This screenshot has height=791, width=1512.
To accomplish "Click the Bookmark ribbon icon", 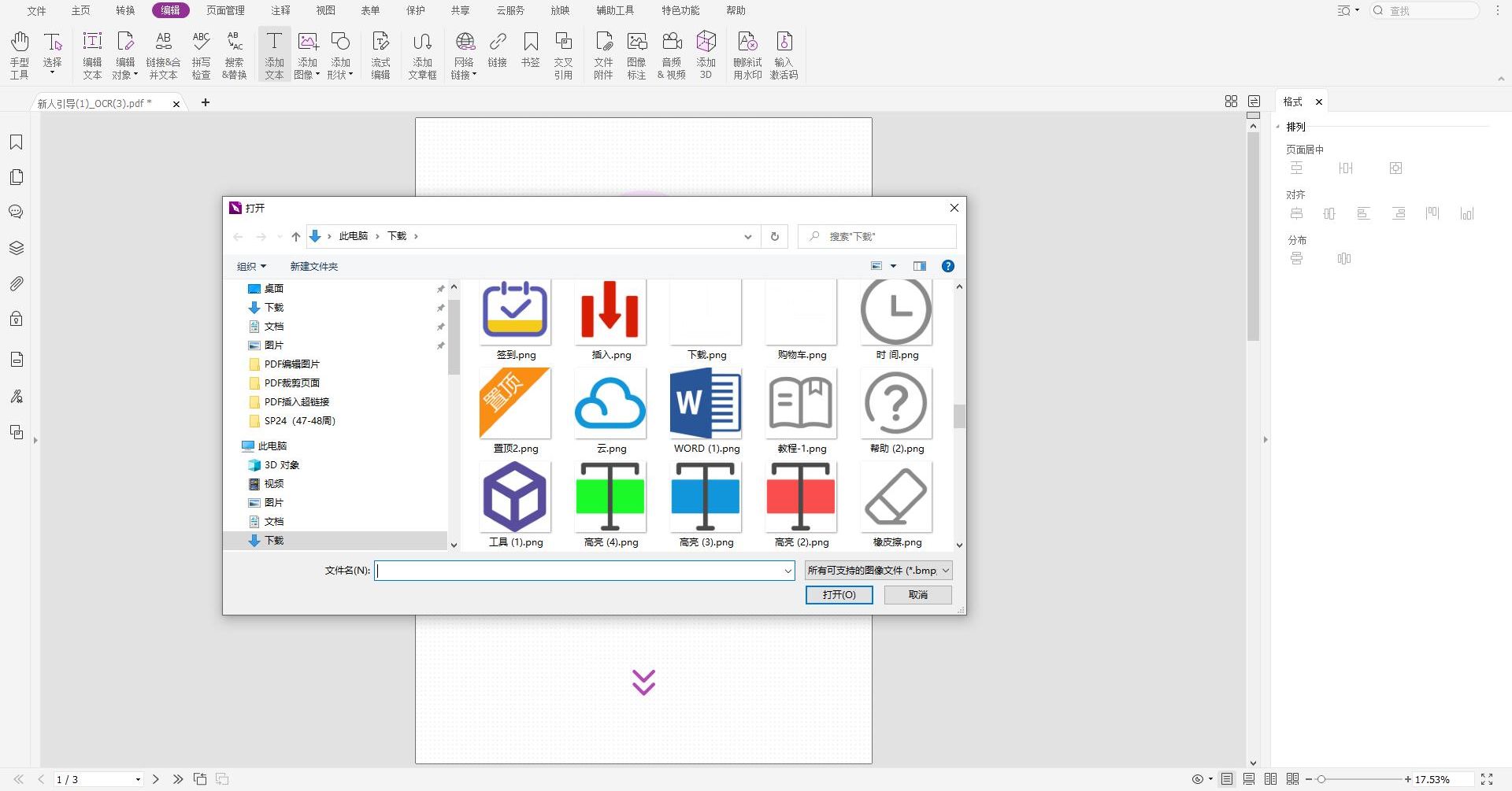I will pos(530,50).
